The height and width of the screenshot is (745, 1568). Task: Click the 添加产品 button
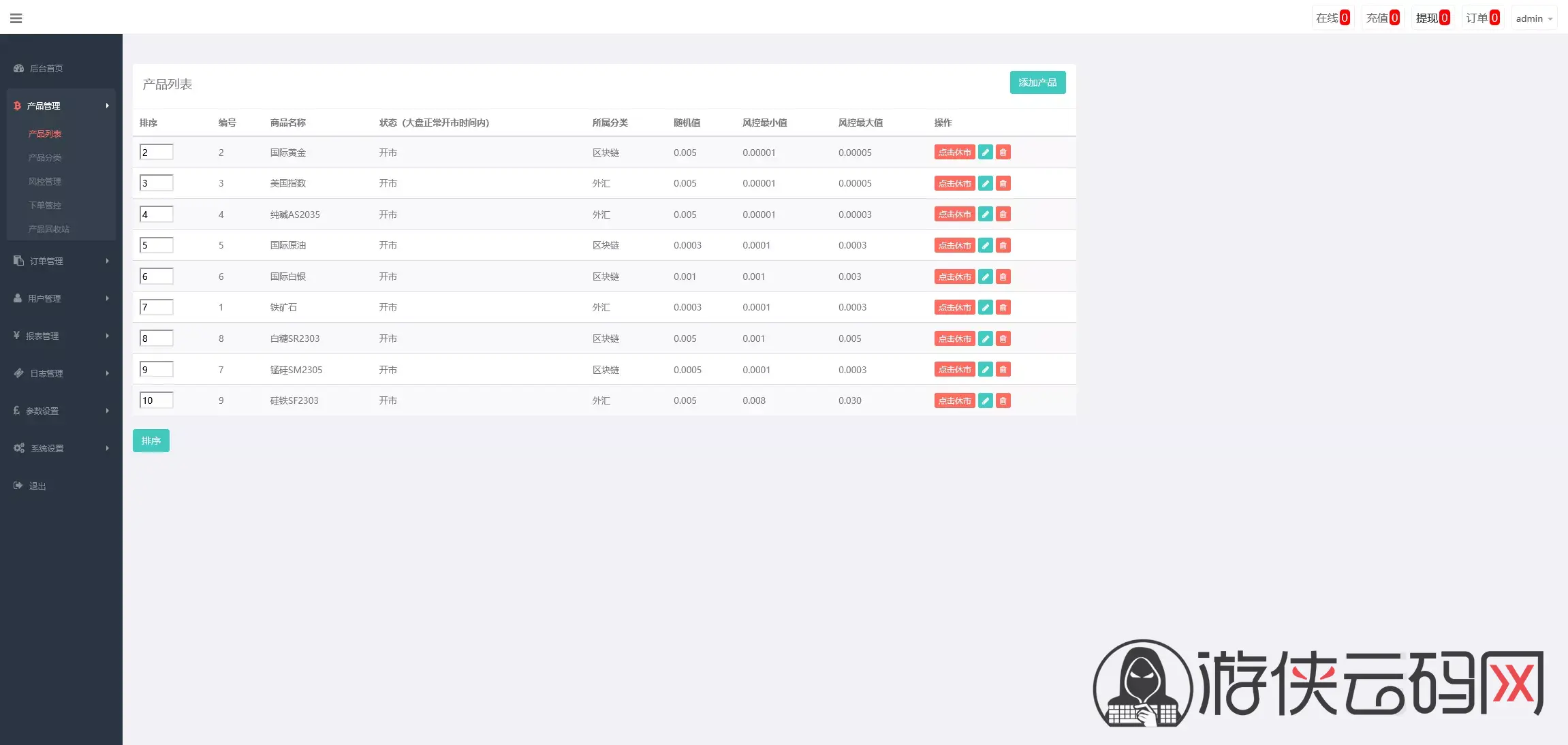tap(1037, 82)
